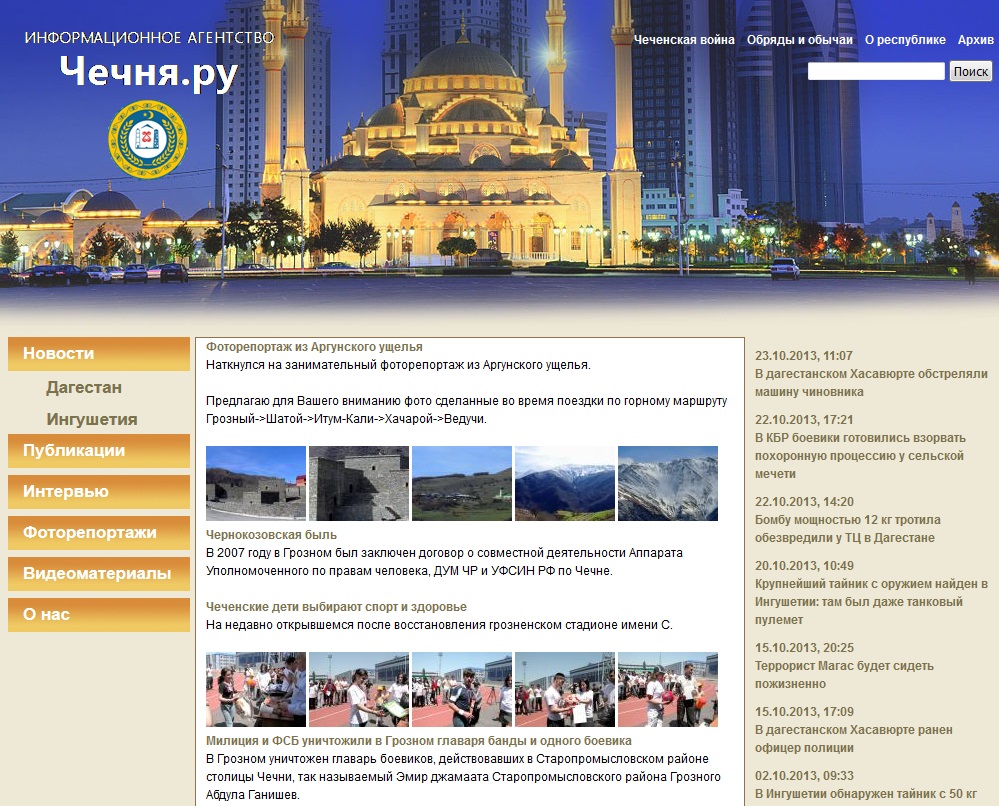Open the Чеченская война menu item
This screenshot has width=999, height=806.
(x=684, y=40)
